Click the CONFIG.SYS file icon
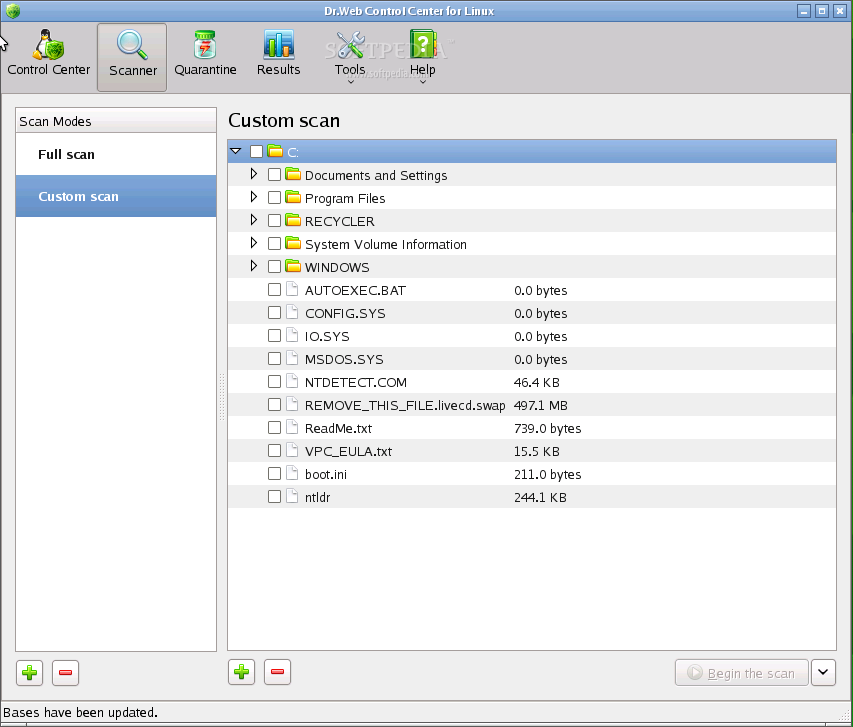Viewport: 853px width, 727px height. (292, 312)
